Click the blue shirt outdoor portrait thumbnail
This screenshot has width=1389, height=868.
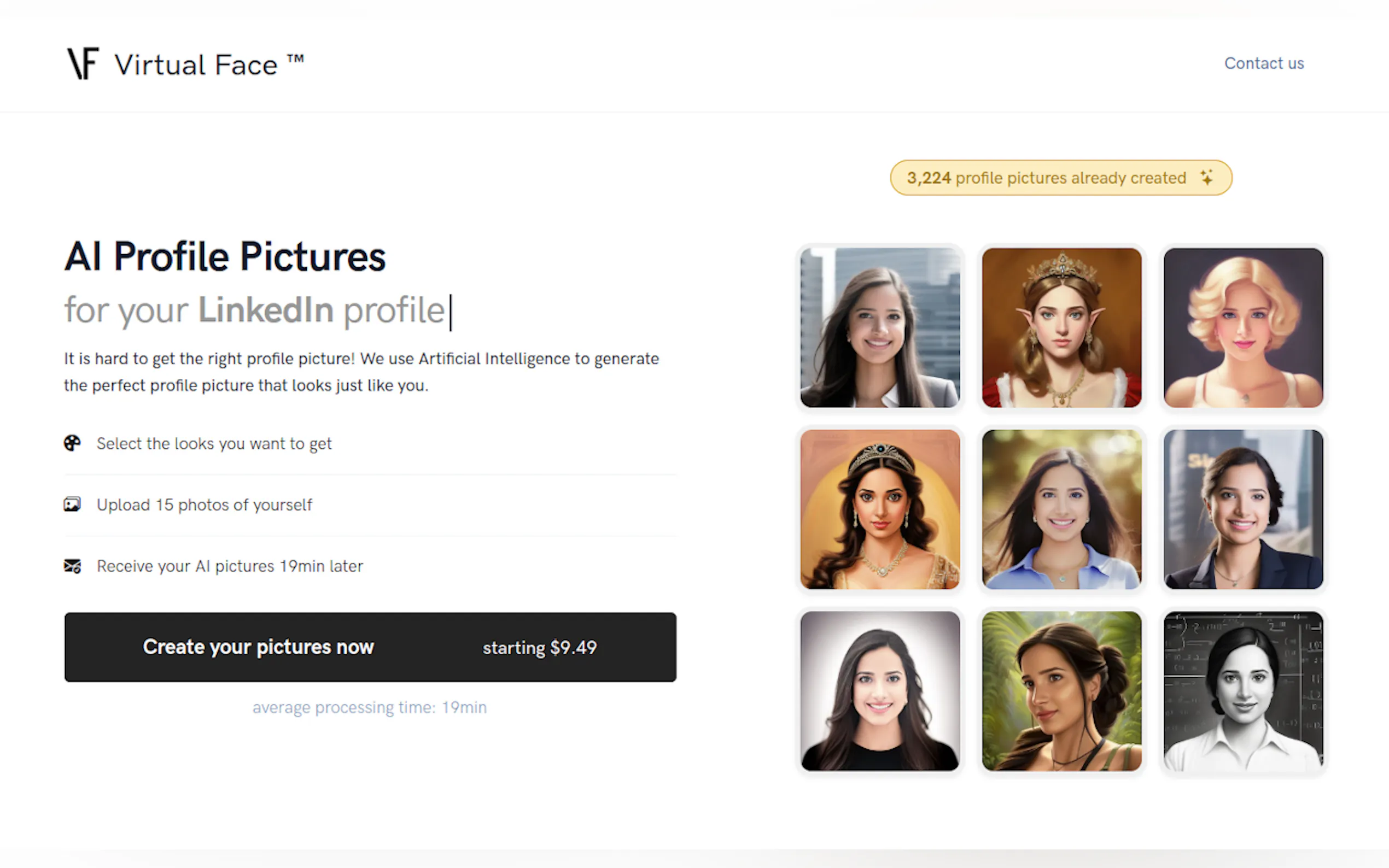[x=1061, y=510]
